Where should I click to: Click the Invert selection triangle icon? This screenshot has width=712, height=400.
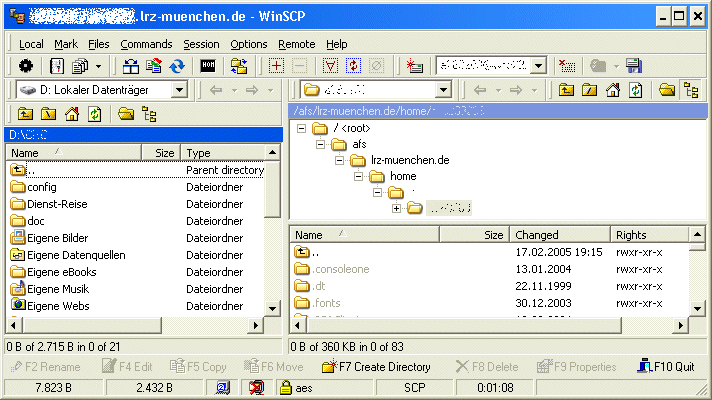(331, 66)
